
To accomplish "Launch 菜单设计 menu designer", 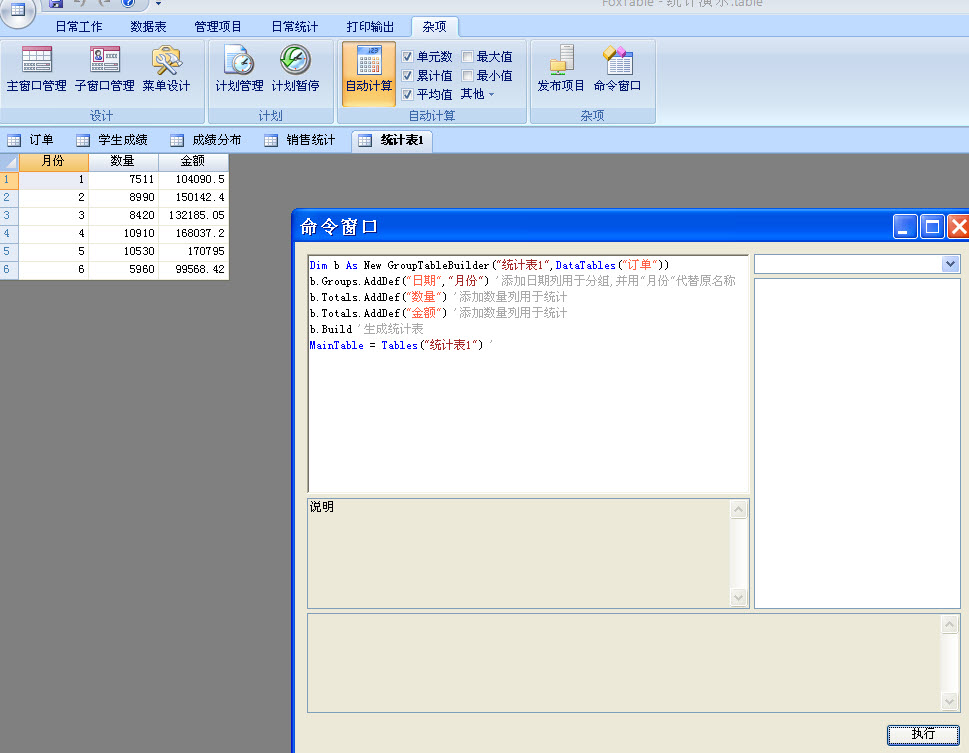I will tap(166, 69).
